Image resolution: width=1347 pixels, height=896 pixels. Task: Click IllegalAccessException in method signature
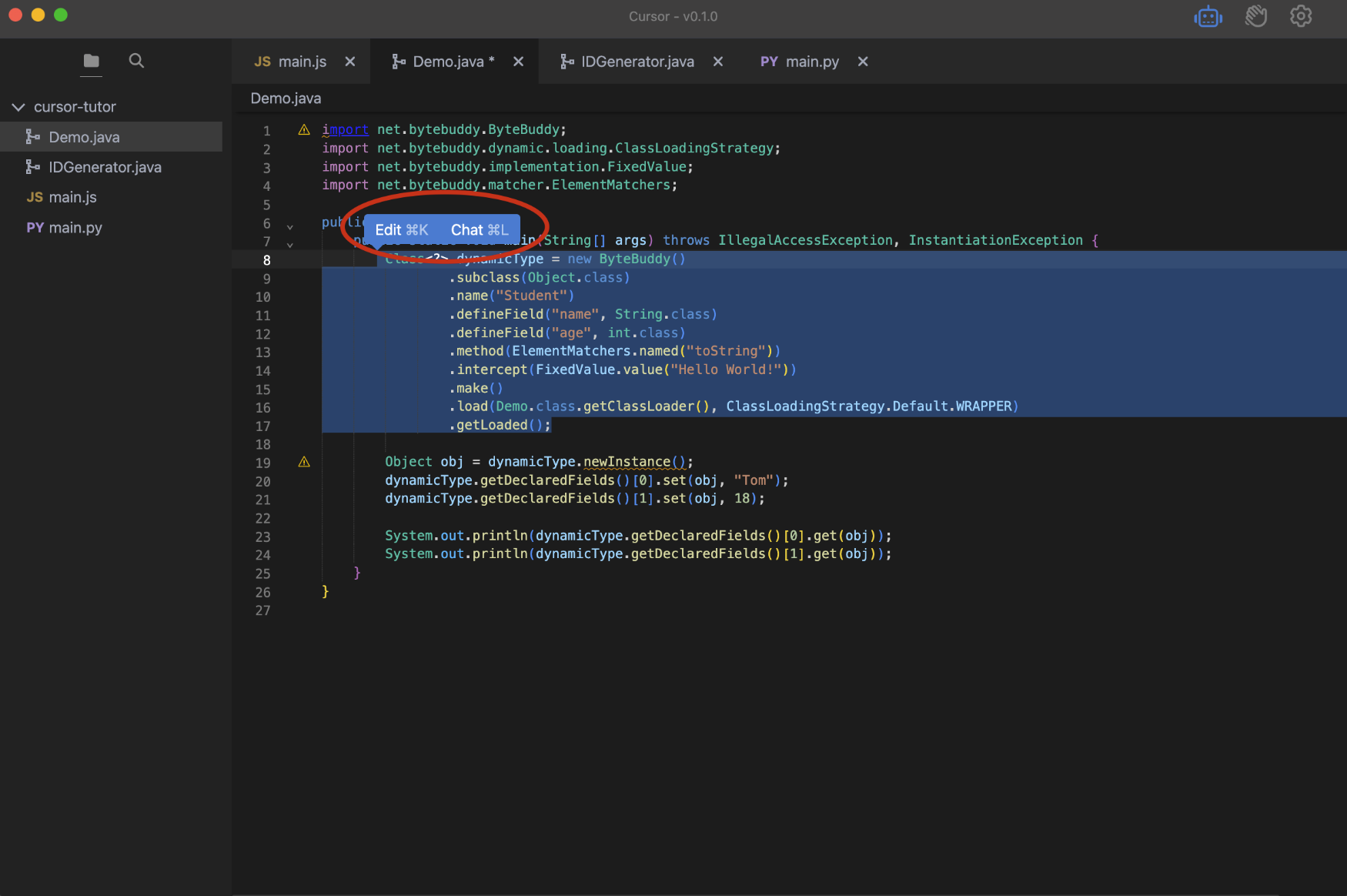805,240
